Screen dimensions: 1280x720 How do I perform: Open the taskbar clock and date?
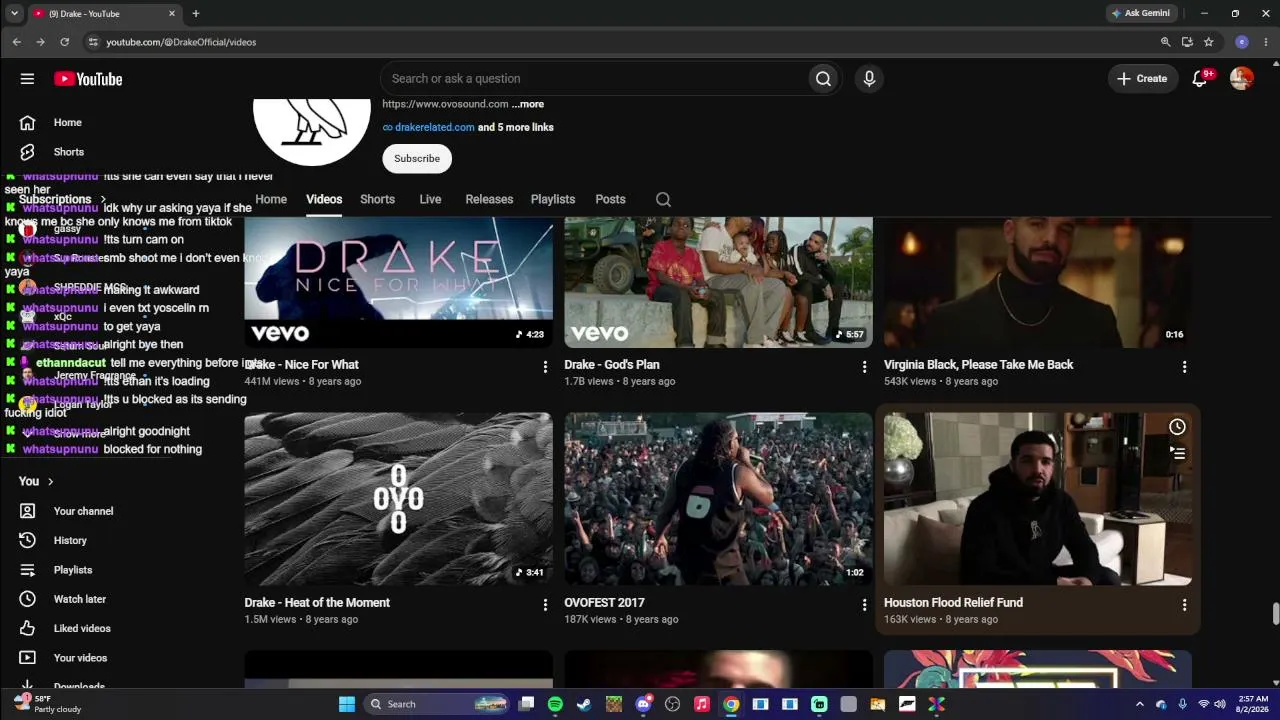(x=1253, y=704)
